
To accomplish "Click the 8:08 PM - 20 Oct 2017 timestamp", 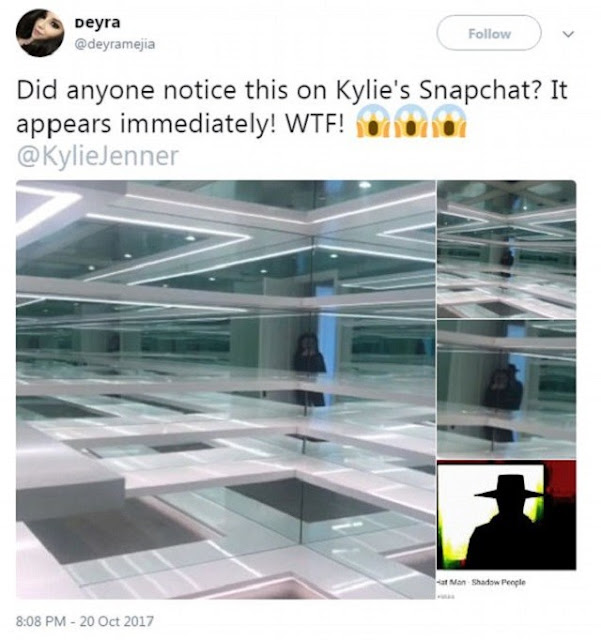I will pos(85,621).
